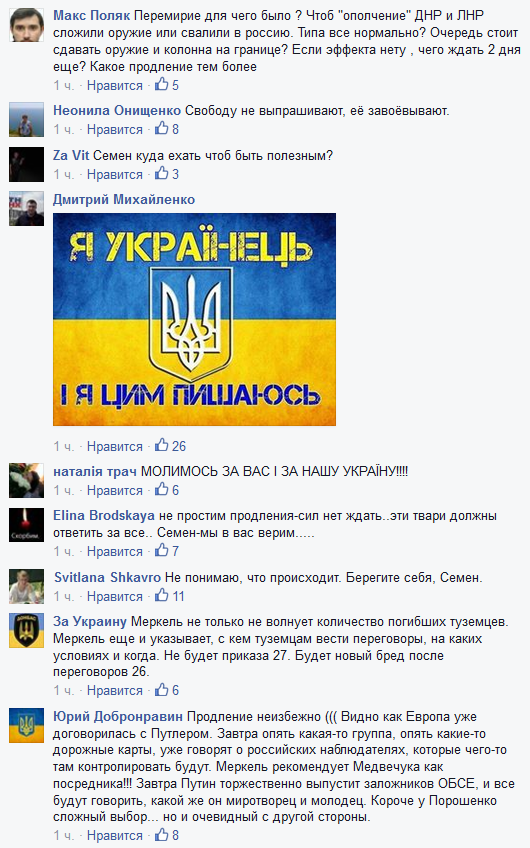
Task: Click the thumbs-up icon on Elina Brodskaya's comment
Action: click(x=162, y=550)
